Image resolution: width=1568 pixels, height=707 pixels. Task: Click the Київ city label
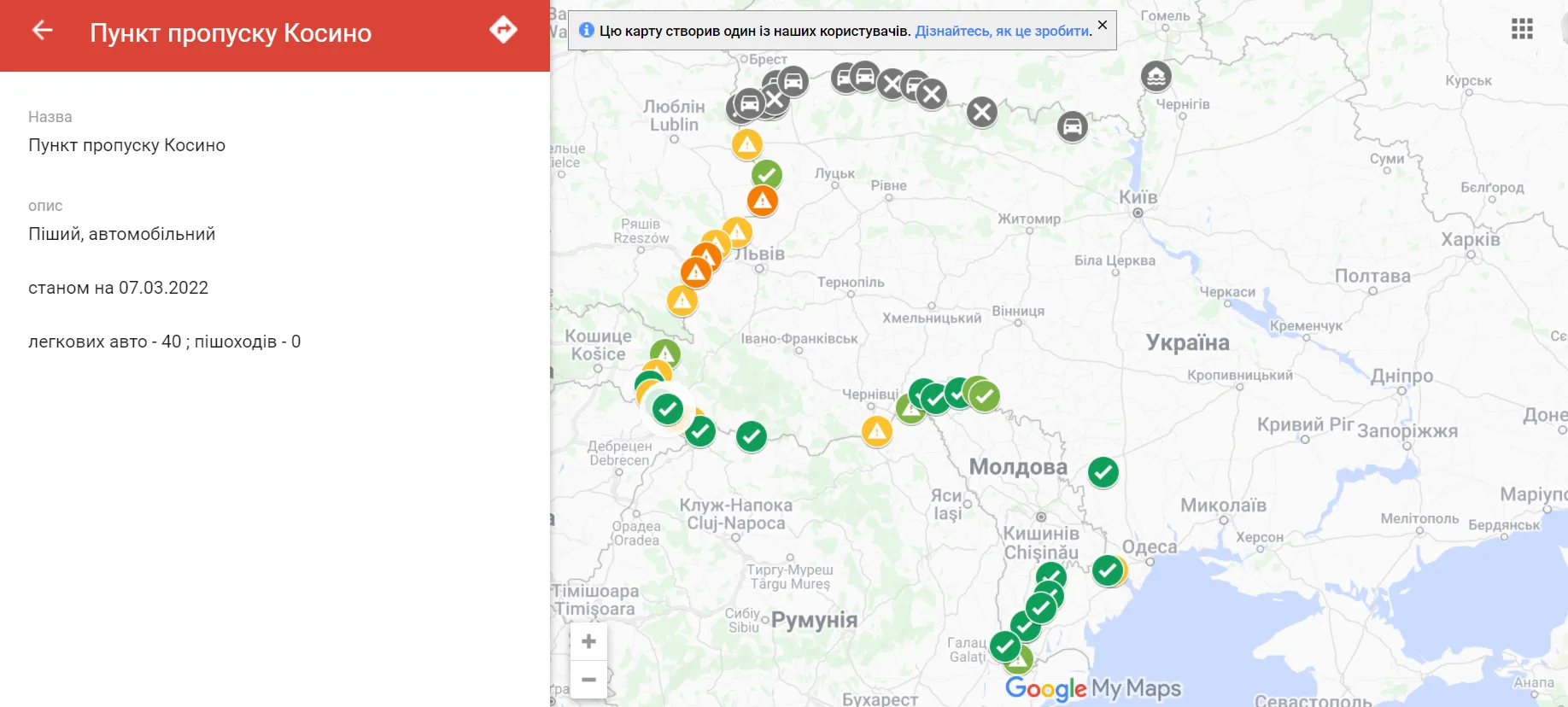pos(1138,197)
